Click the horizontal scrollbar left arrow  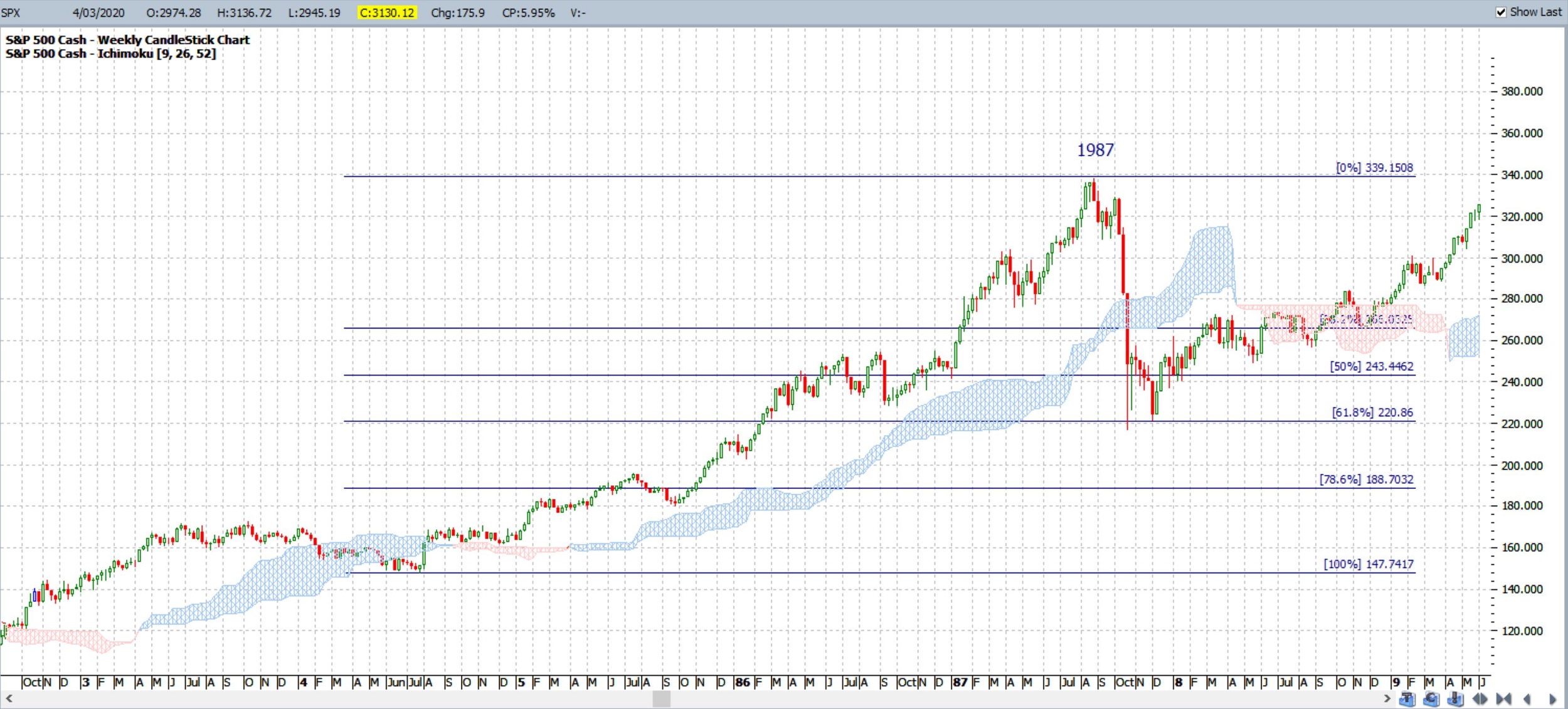(9, 698)
